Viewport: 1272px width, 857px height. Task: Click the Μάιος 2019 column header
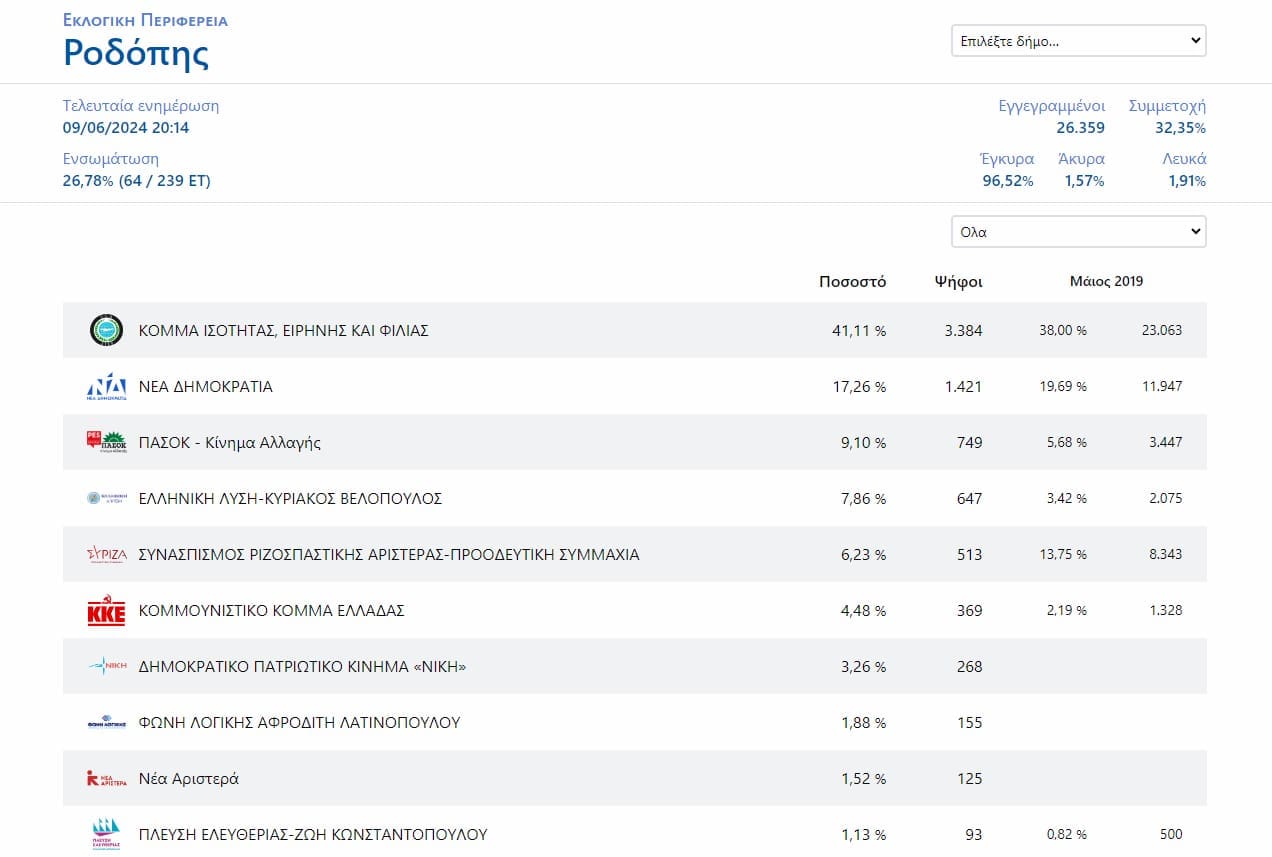(x=1106, y=281)
